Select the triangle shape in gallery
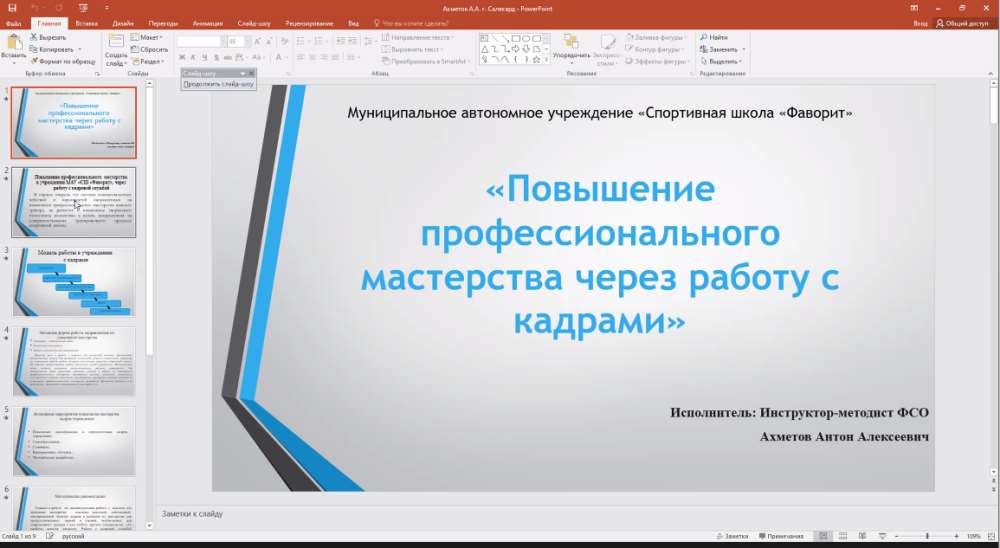 [x=485, y=49]
